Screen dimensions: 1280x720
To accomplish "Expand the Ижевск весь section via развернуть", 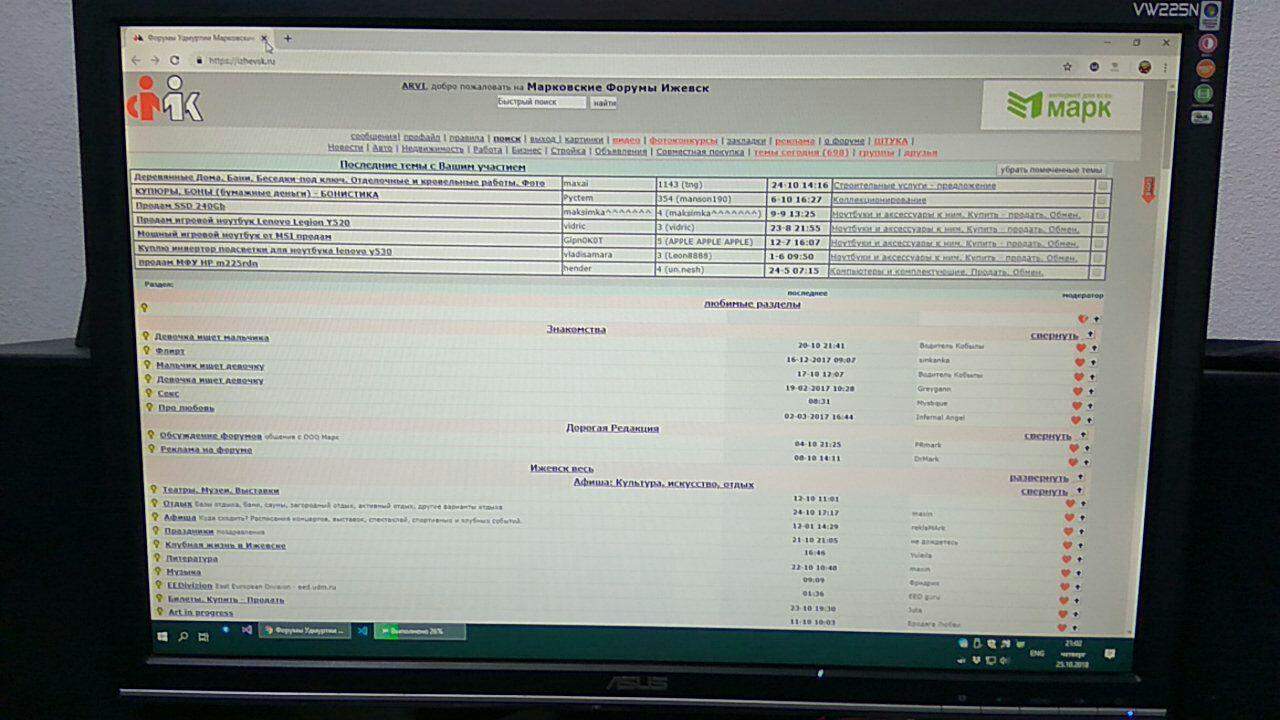I will click(x=1038, y=478).
